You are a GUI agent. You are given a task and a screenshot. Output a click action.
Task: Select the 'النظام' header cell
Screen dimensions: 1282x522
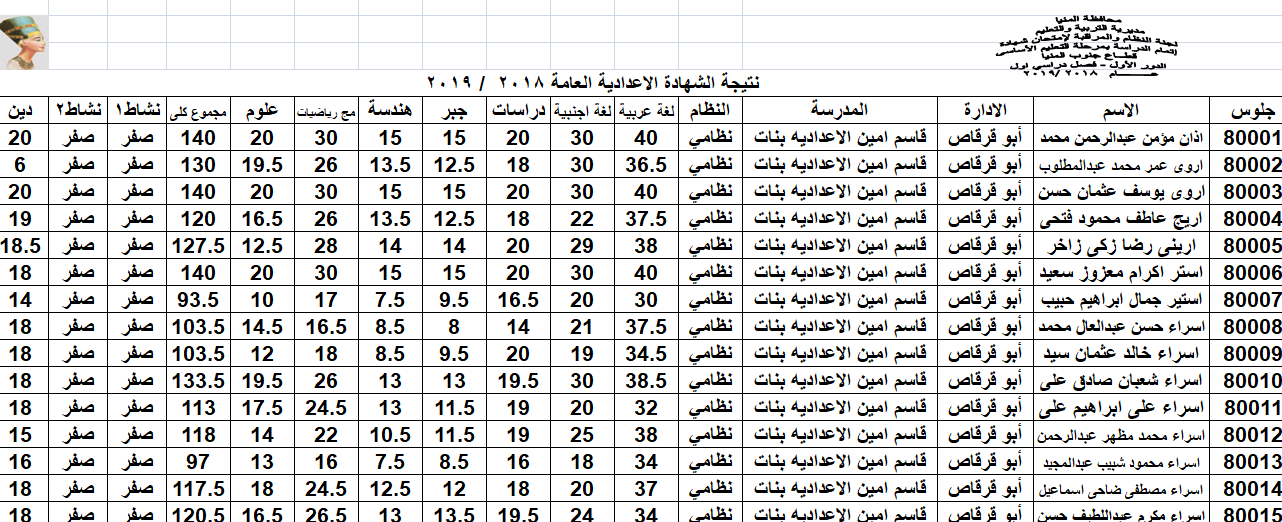point(710,110)
